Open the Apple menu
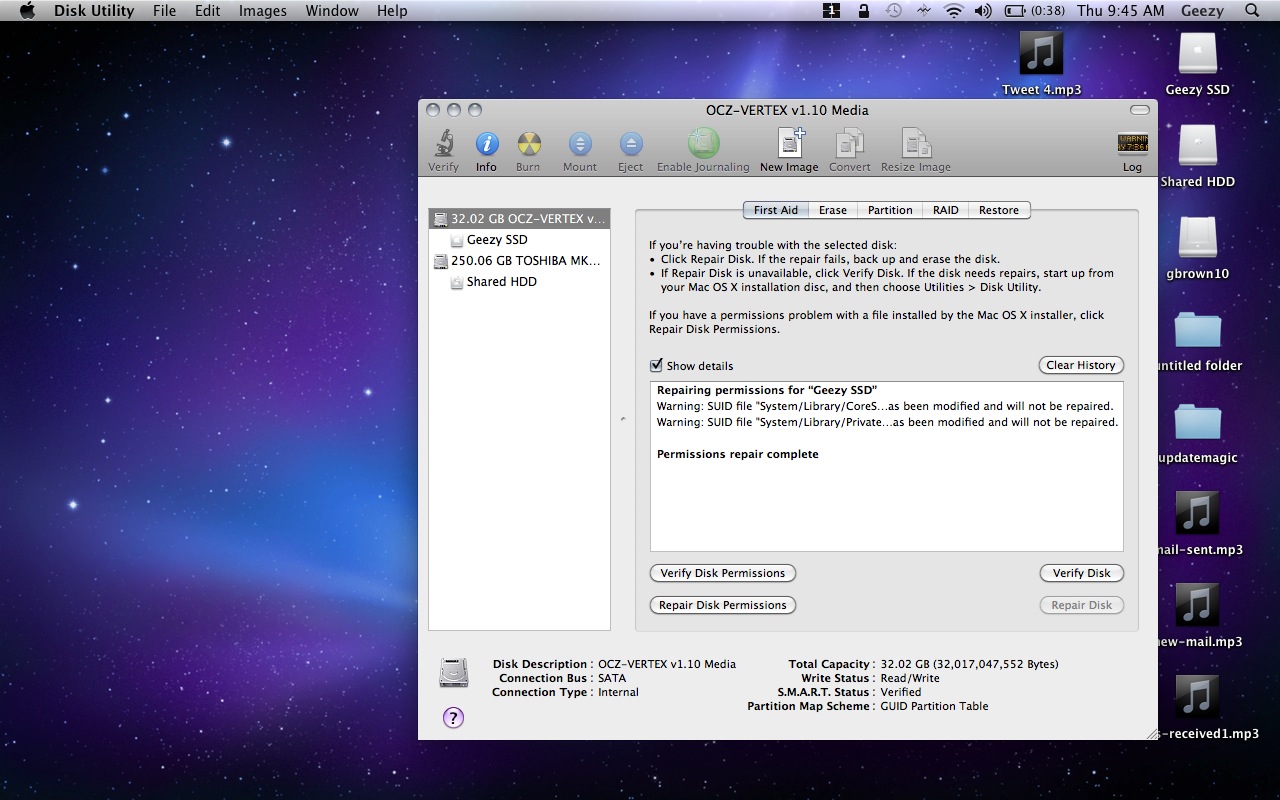The width and height of the screenshot is (1280, 800). pos(27,11)
